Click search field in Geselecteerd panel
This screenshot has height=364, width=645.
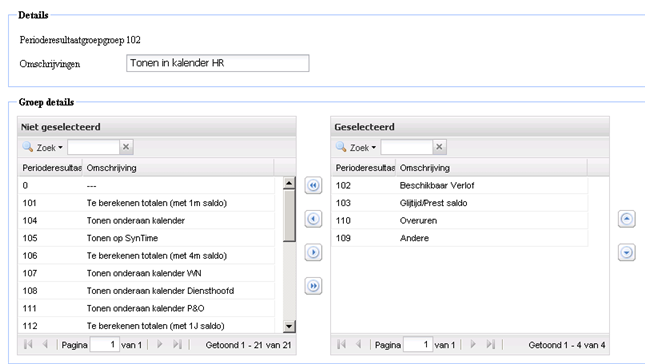click(x=406, y=147)
